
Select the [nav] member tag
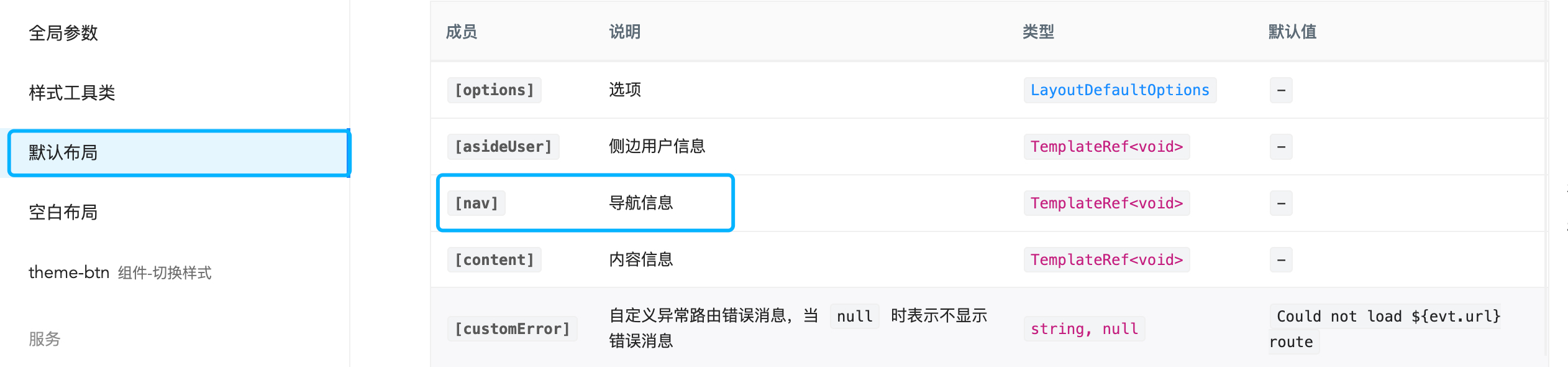476,203
